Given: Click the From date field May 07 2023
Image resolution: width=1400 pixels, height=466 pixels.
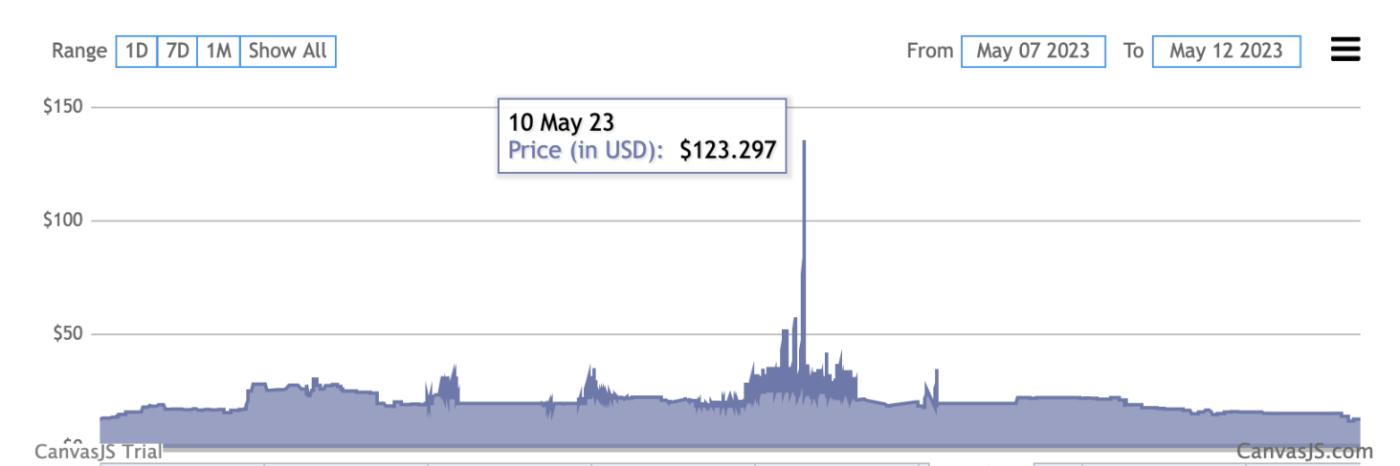Looking at the screenshot, I should pyautogui.click(x=1033, y=51).
